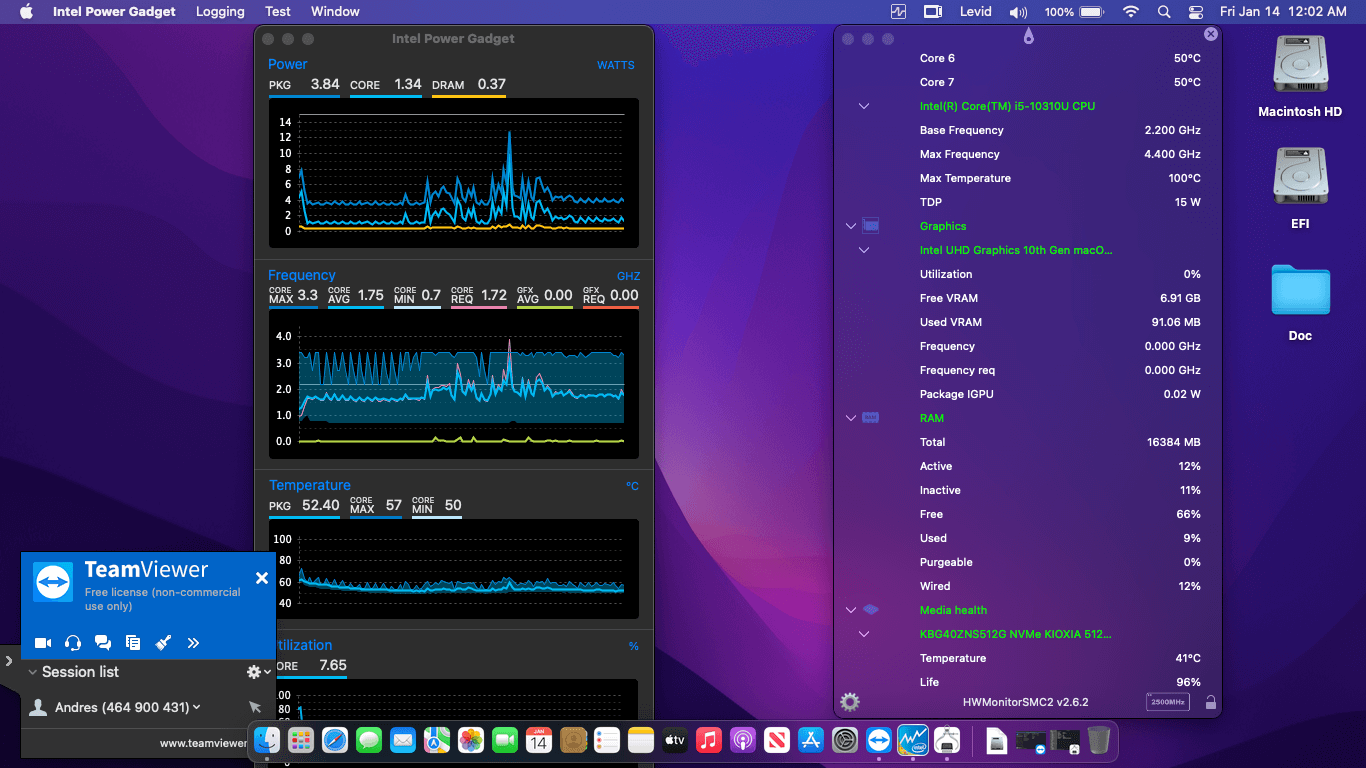The height and width of the screenshot is (768, 1366).
Task: Start a video call in TeamViewer panel
Action: (x=43, y=643)
